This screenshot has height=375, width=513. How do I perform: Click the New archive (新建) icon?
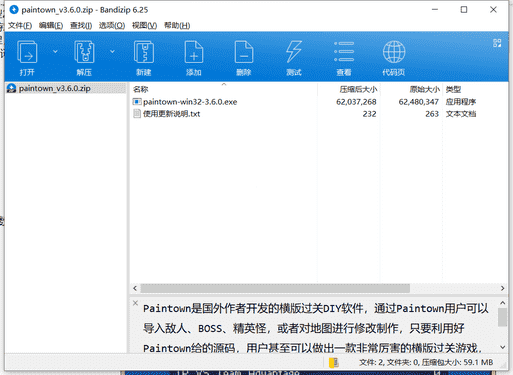click(x=144, y=52)
